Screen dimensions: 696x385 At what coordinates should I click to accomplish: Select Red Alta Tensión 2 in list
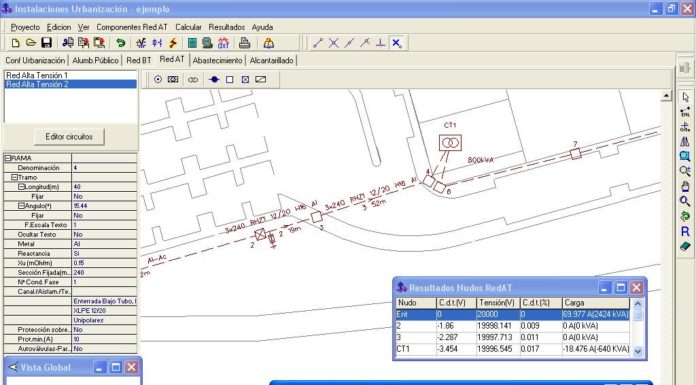click(x=71, y=84)
